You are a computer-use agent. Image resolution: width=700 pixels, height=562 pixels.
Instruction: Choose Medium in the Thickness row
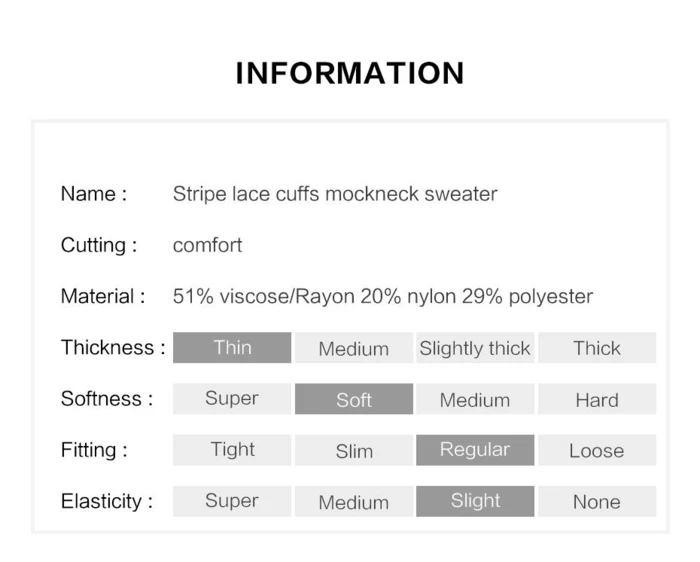point(354,347)
